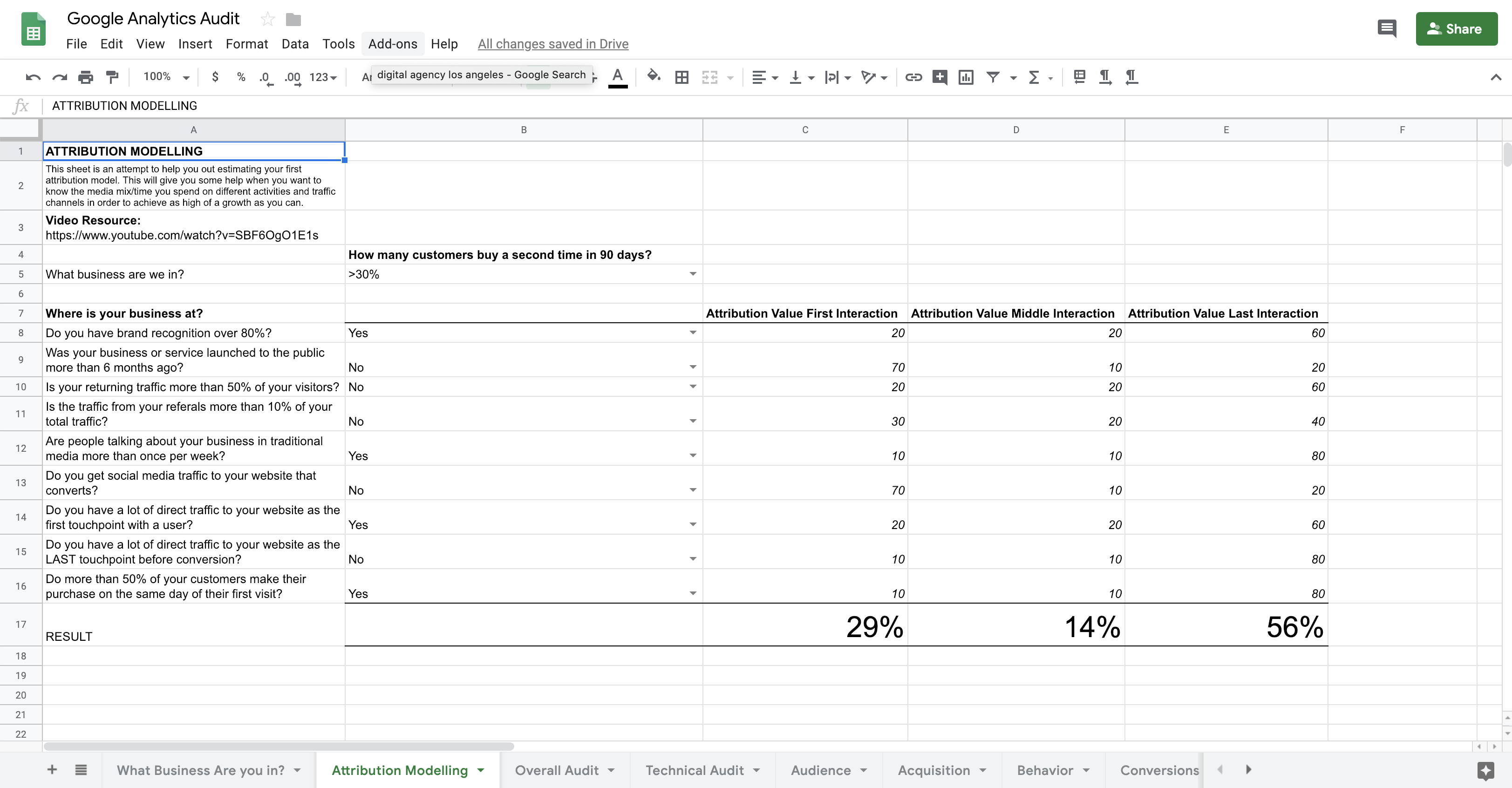Viewport: 1512px width, 788px height.
Task: Click the Google Analytics Audit title
Action: point(153,19)
